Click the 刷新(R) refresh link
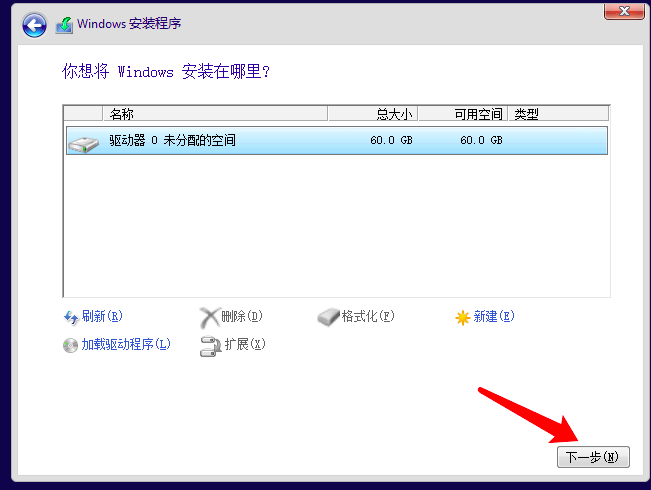Image resolution: width=651 pixels, height=490 pixels. point(102,316)
